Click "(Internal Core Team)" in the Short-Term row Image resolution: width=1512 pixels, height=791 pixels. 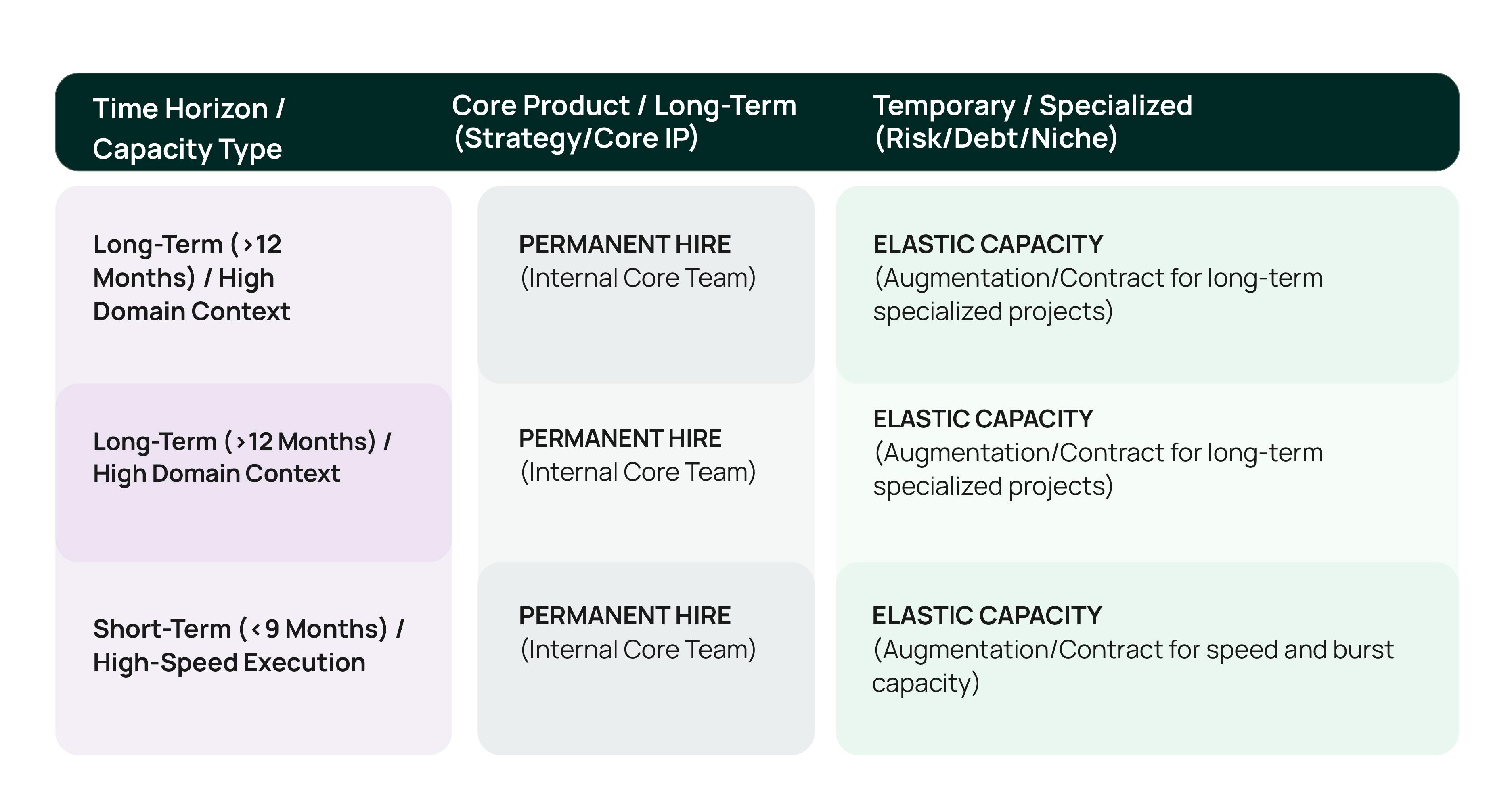[638, 650]
